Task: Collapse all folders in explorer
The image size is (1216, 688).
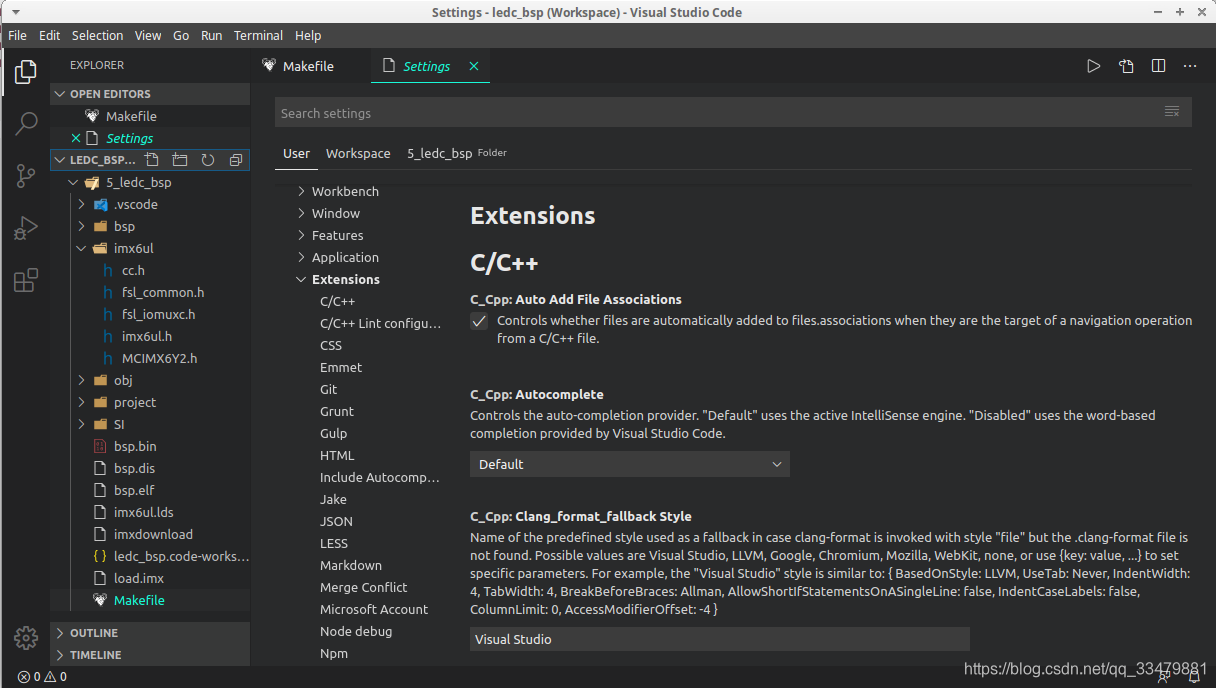Action: 236,160
